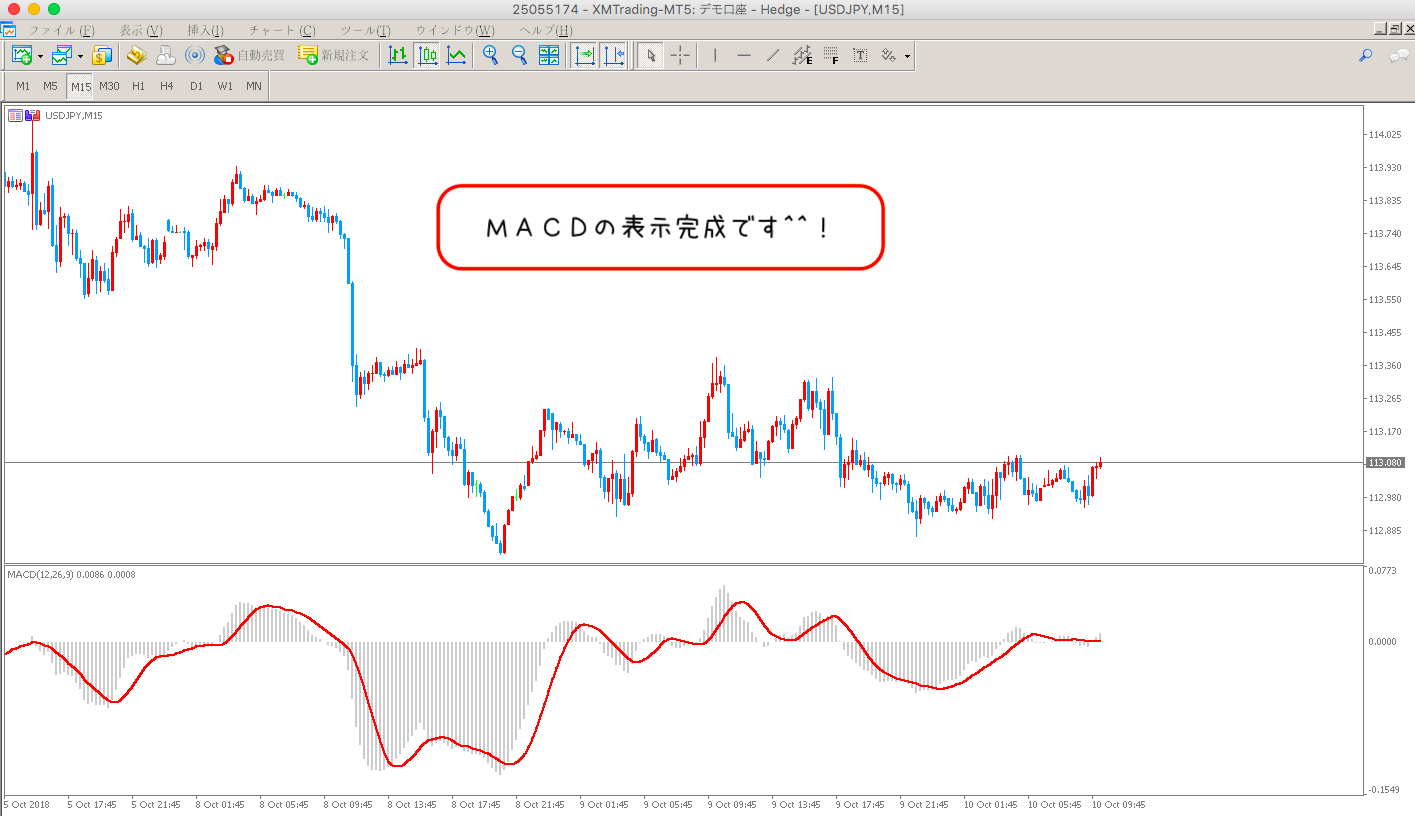Screen dimensions: 1415x816
Task: Choose the vertical line drawing tool
Action: point(715,55)
